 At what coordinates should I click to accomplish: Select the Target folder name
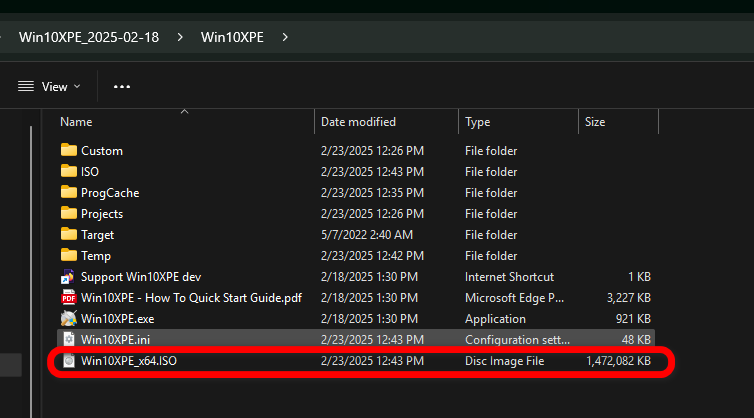click(98, 235)
